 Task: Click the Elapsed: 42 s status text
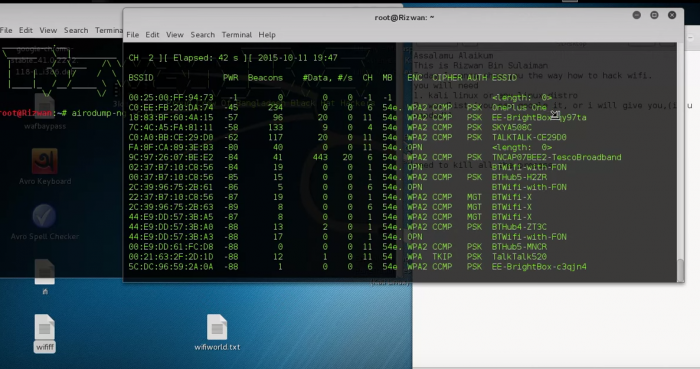206,58
